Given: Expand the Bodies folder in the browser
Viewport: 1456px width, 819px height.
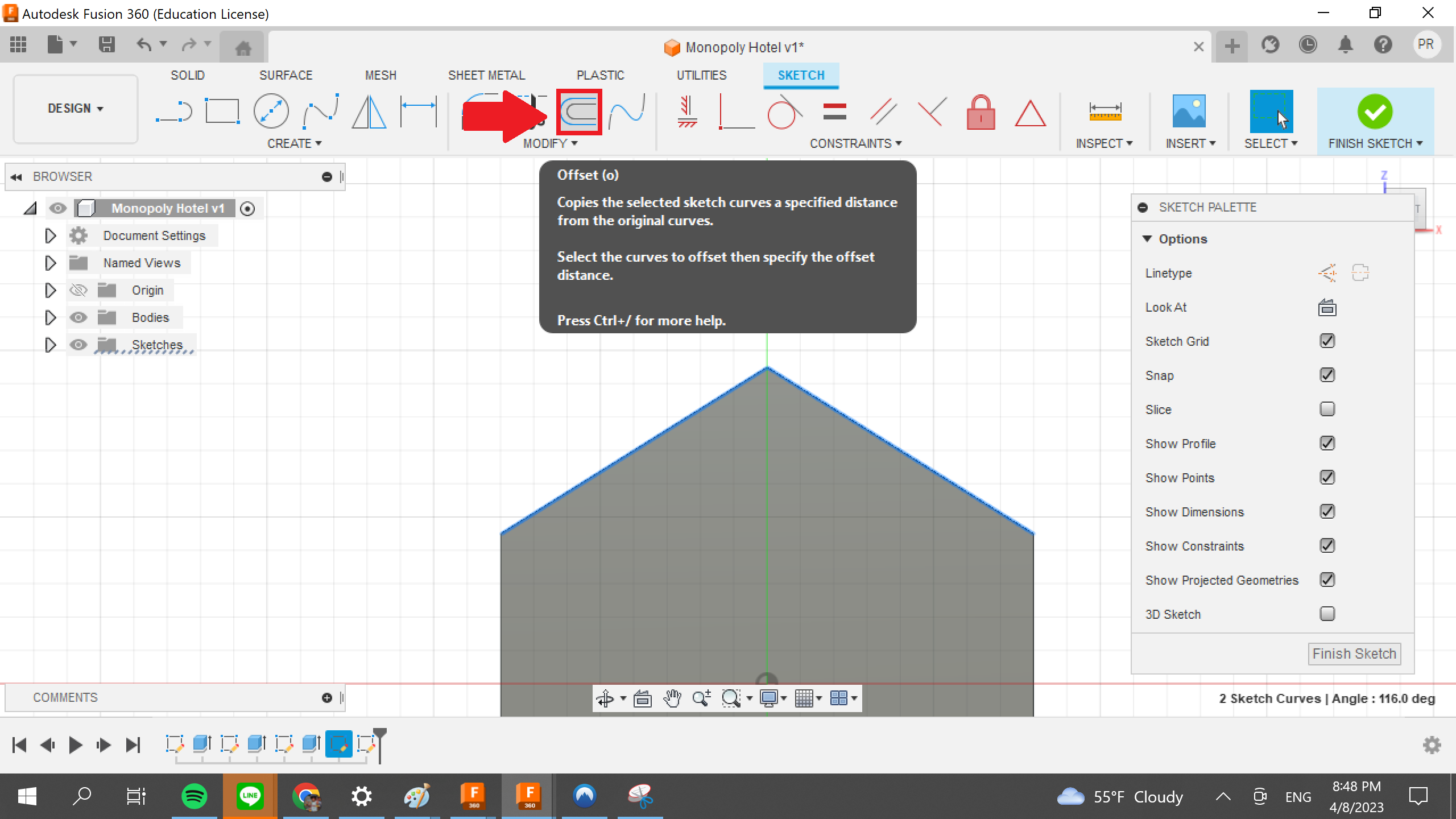Looking at the screenshot, I should (49, 317).
